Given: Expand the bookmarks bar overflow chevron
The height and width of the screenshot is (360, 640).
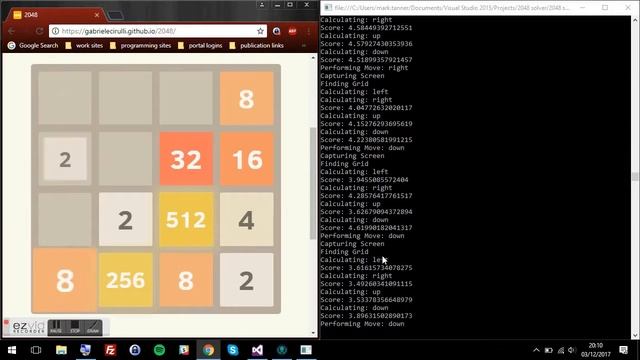Looking at the screenshot, I should (304, 46).
